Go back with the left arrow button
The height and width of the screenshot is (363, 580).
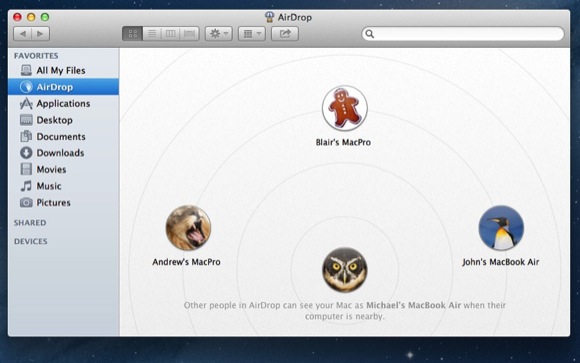click(23, 34)
